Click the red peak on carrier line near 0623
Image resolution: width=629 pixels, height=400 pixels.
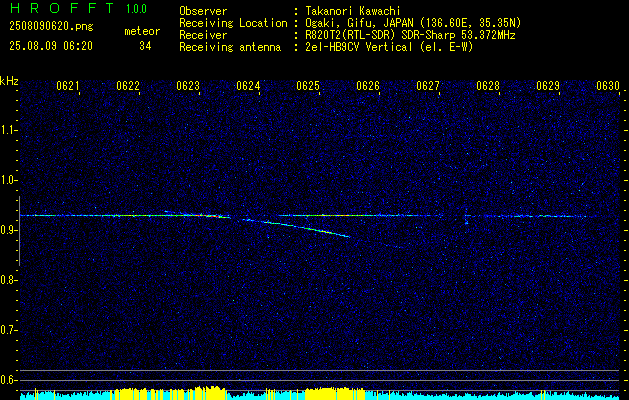(x=207, y=215)
